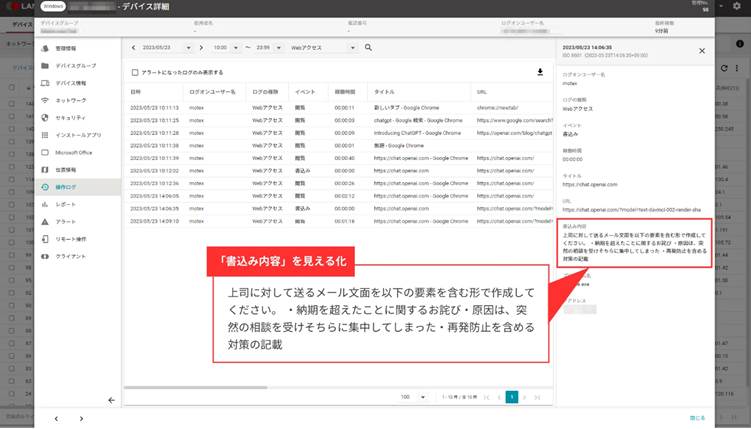Click the chrome://newtab/ URL cell

click(x=497, y=108)
